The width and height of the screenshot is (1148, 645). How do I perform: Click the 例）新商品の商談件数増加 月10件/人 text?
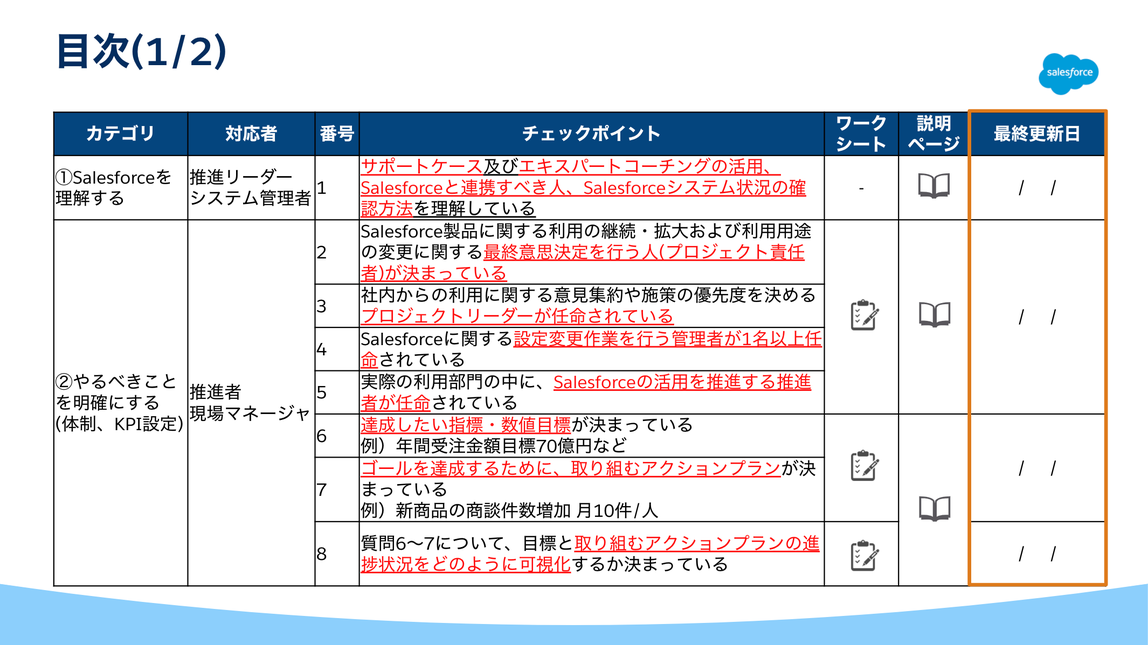[509, 510]
